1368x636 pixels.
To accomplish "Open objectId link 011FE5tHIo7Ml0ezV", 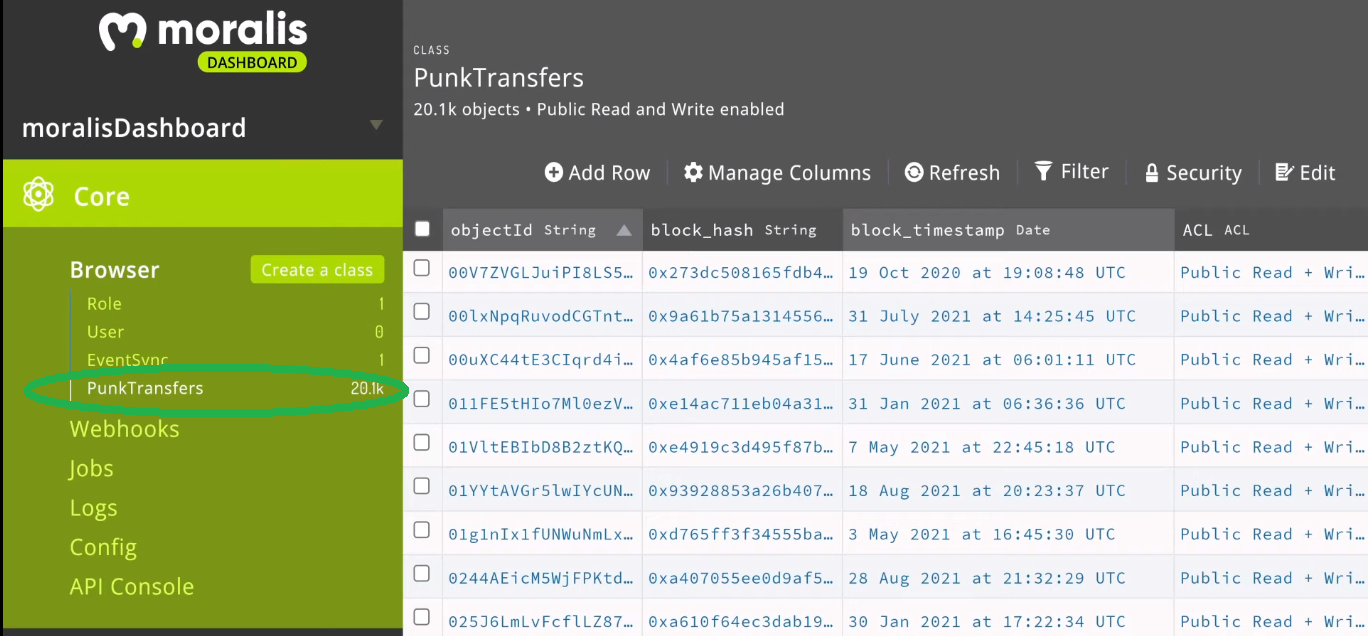I will (541, 403).
